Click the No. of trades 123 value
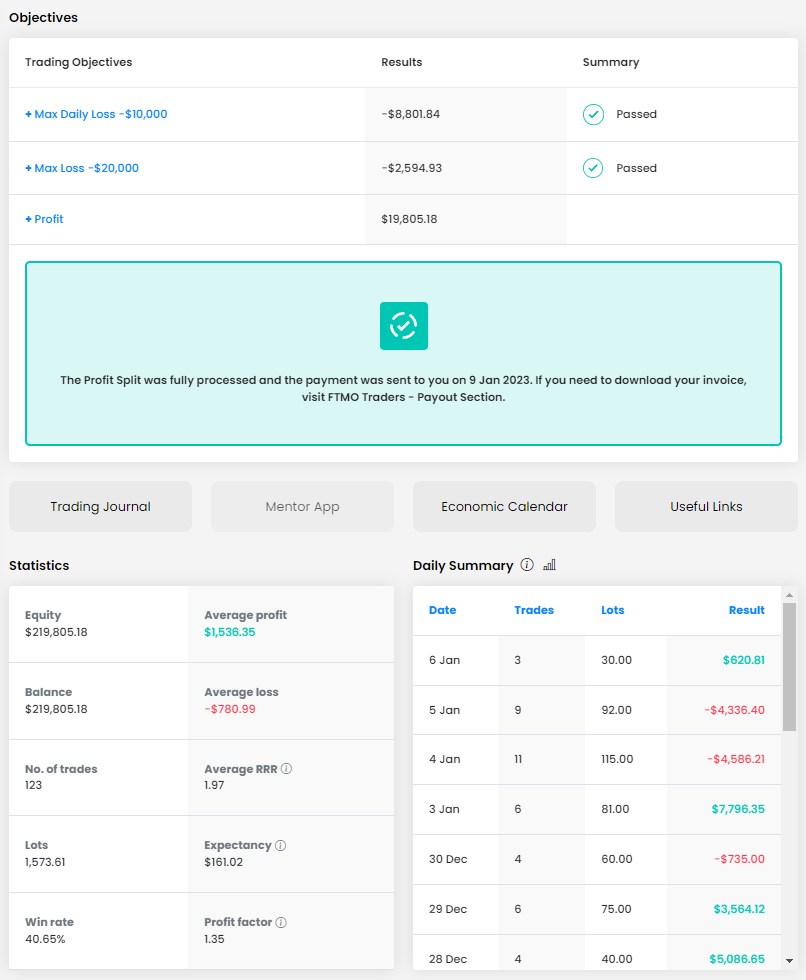The width and height of the screenshot is (806, 980). 34,785
